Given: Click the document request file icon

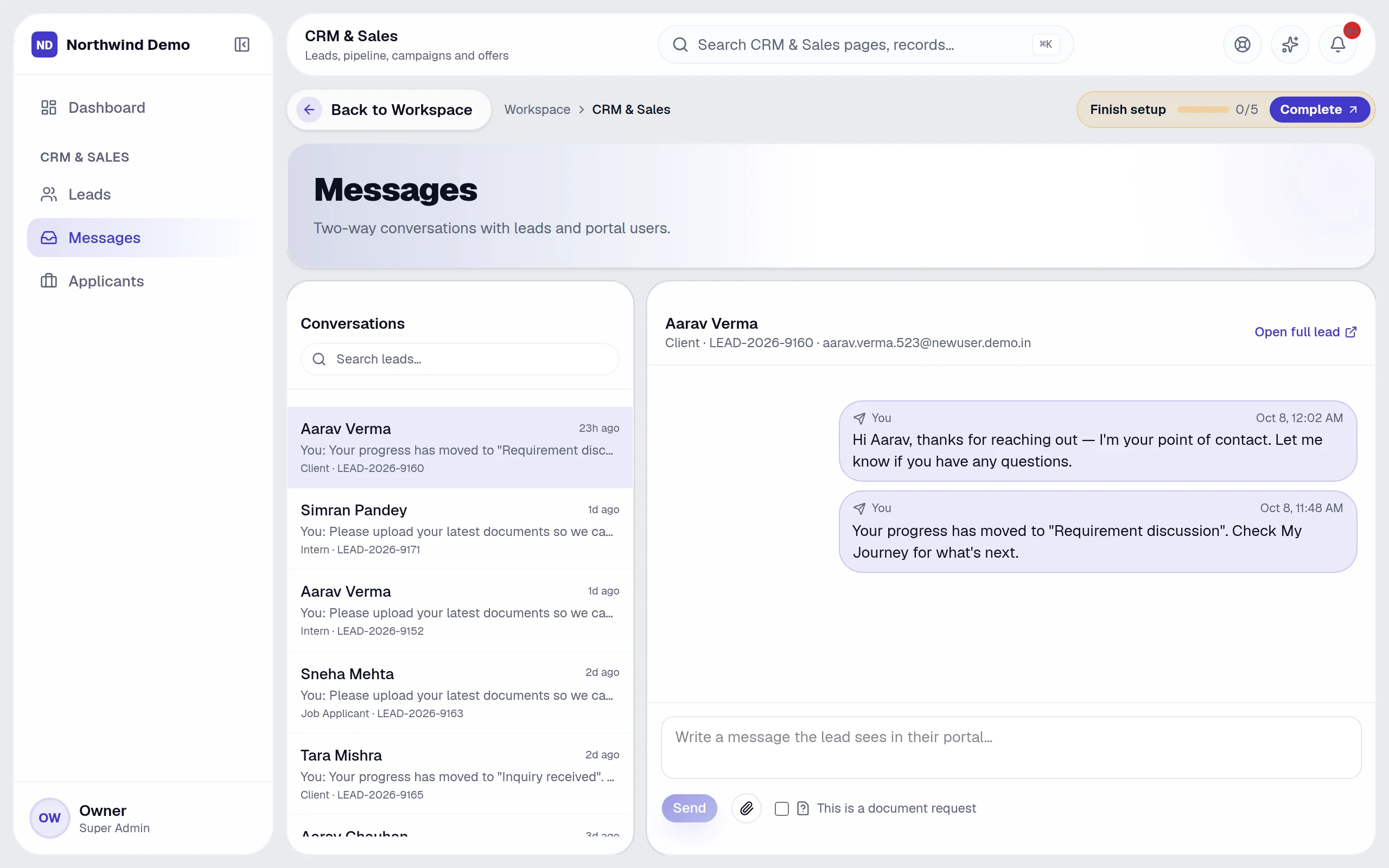Looking at the screenshot, I should point(803,808).
